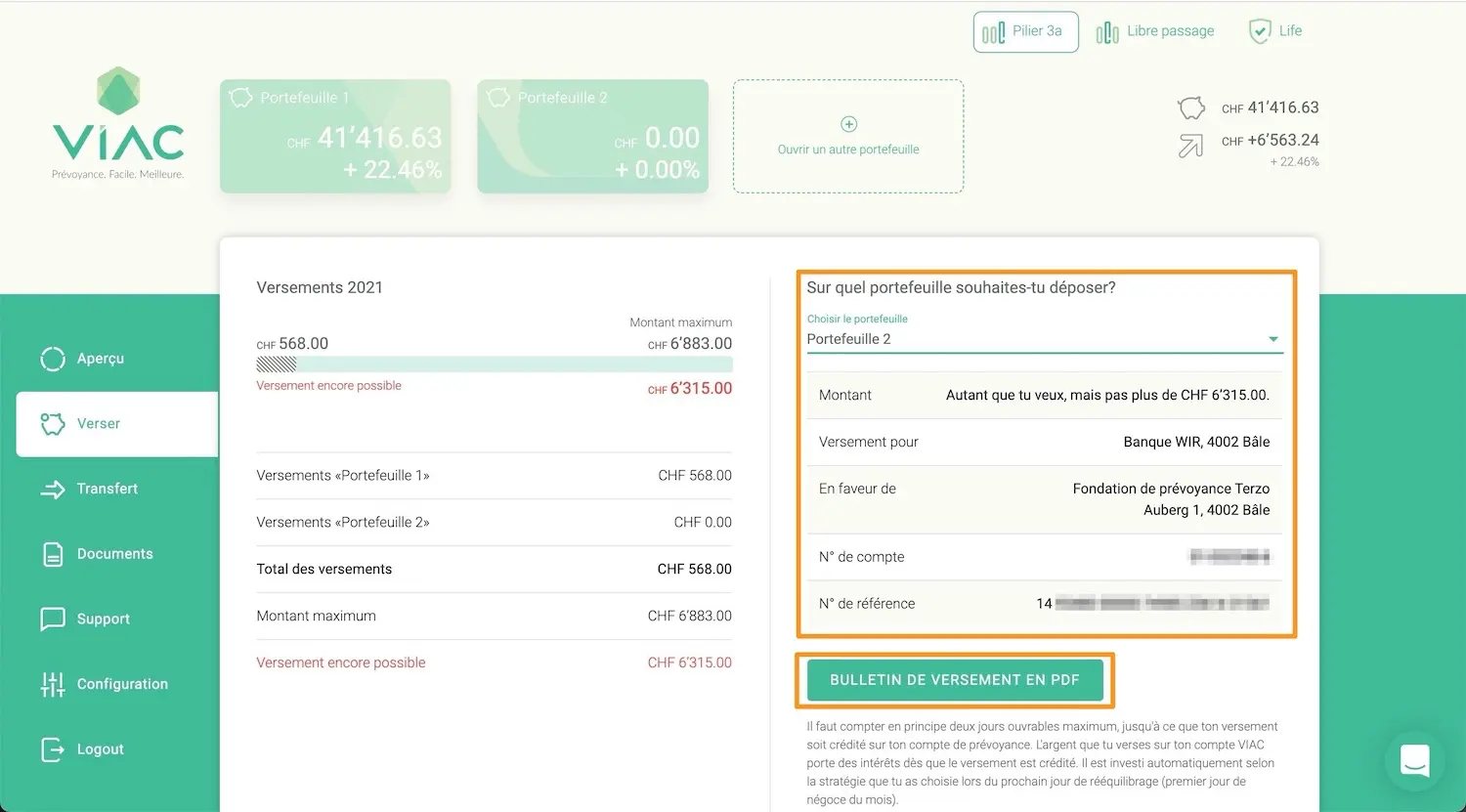Select the Verser menu item
The height and width of the screenshot is (812, 1466).
[117, 424]
